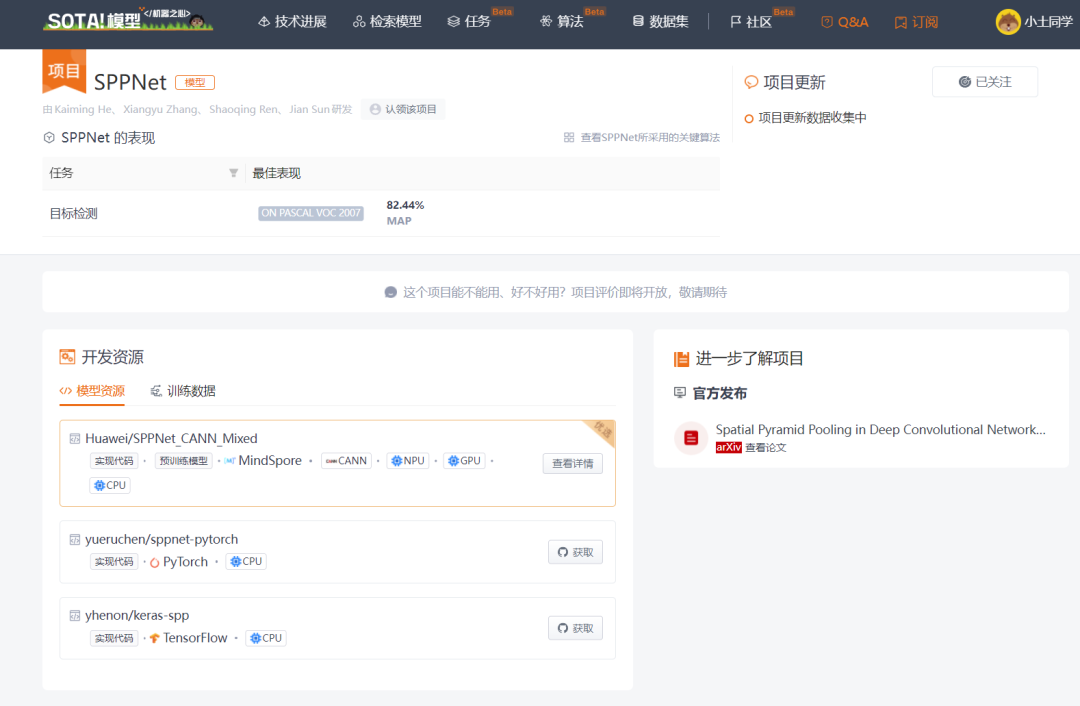Image resolution: width=1080 pixels, height=706 pixels.
Task: Open 检索模型 from the navigation bar
Action: tap(387, 22)
